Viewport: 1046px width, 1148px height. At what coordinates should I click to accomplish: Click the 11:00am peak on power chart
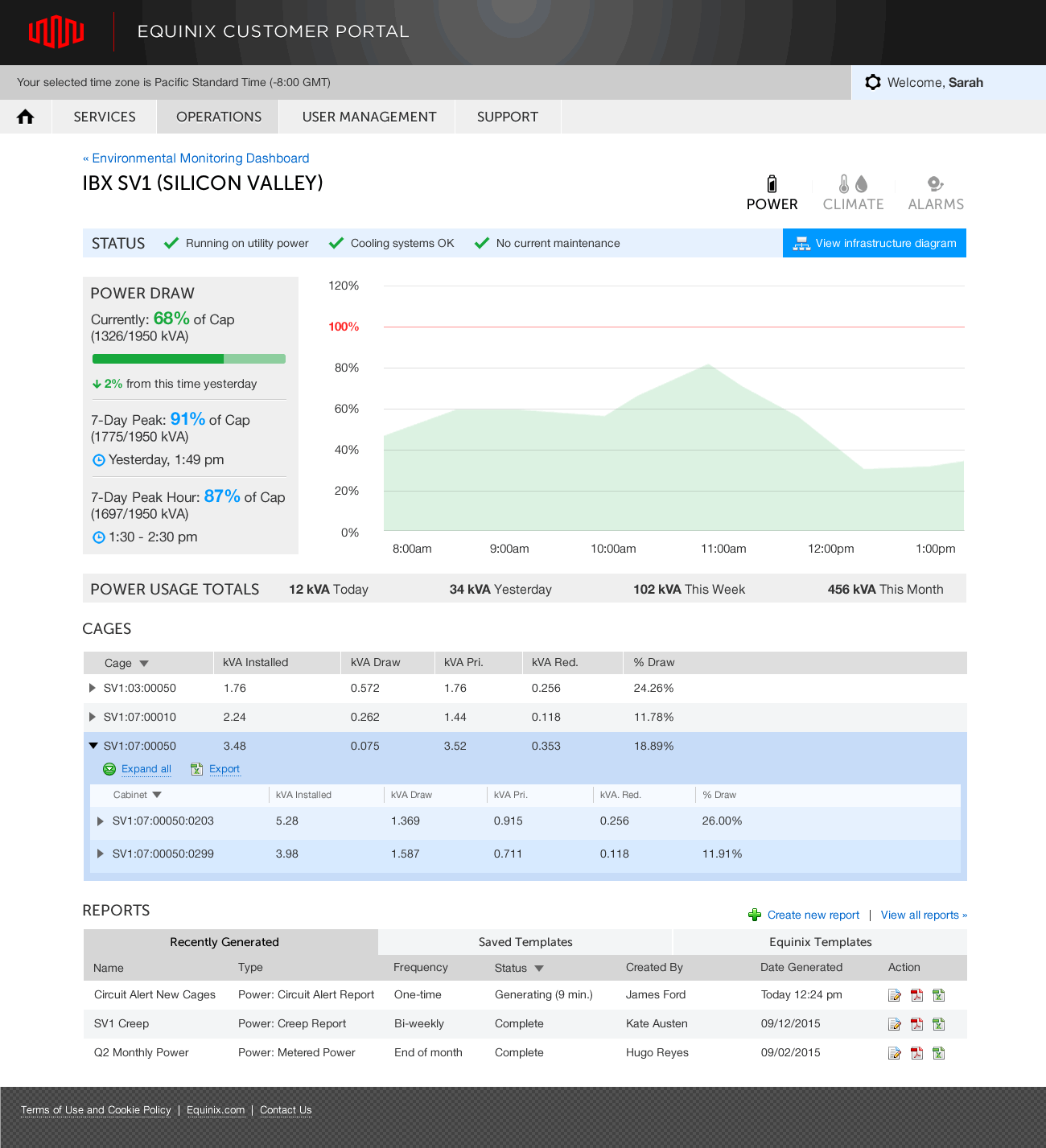coord(708,365)
